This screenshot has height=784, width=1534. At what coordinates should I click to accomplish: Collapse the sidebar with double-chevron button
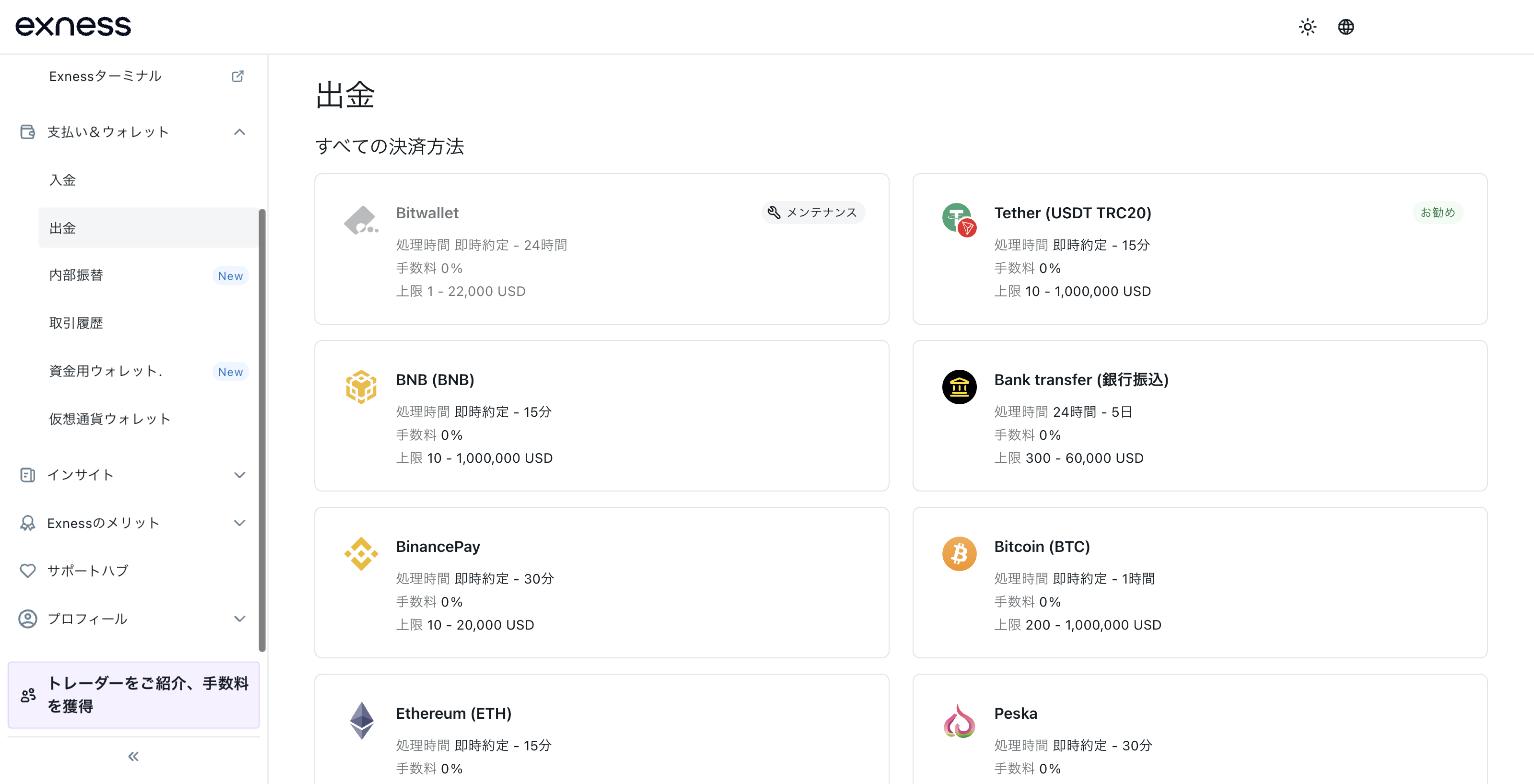coord(133,757)
